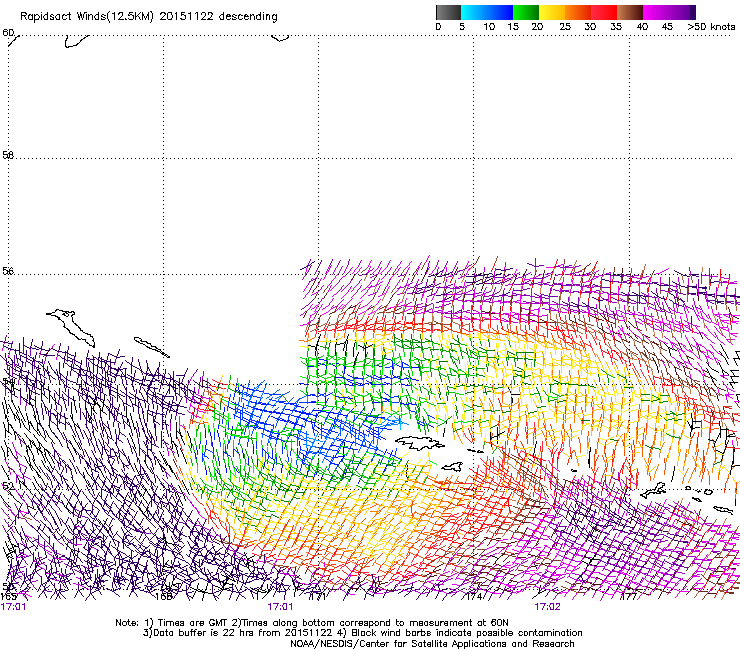
Task: Click the cyan-blue 5-15 knots legend swatch
Action: click(487, 12)
